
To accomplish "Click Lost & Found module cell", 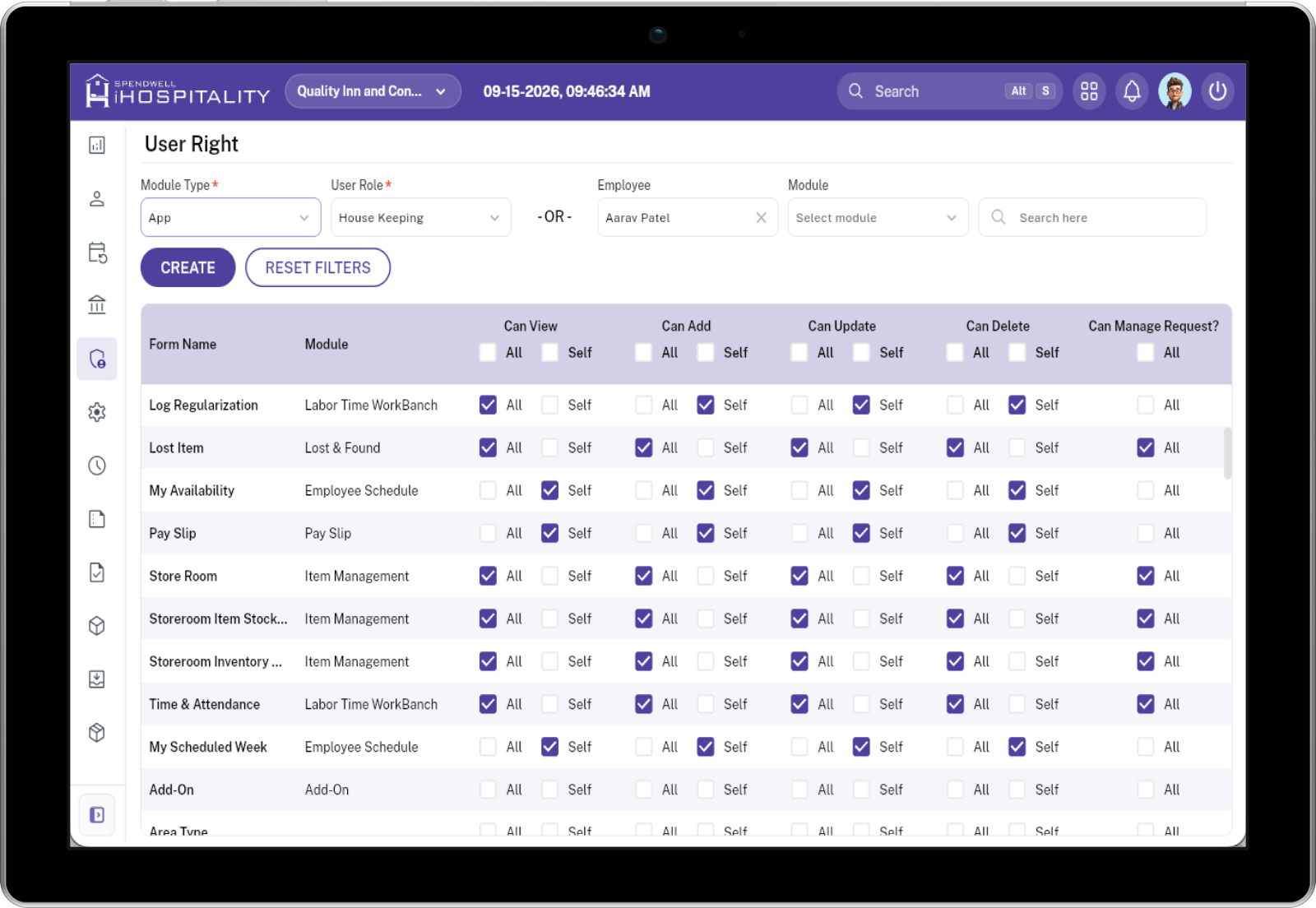I will 342,447.
